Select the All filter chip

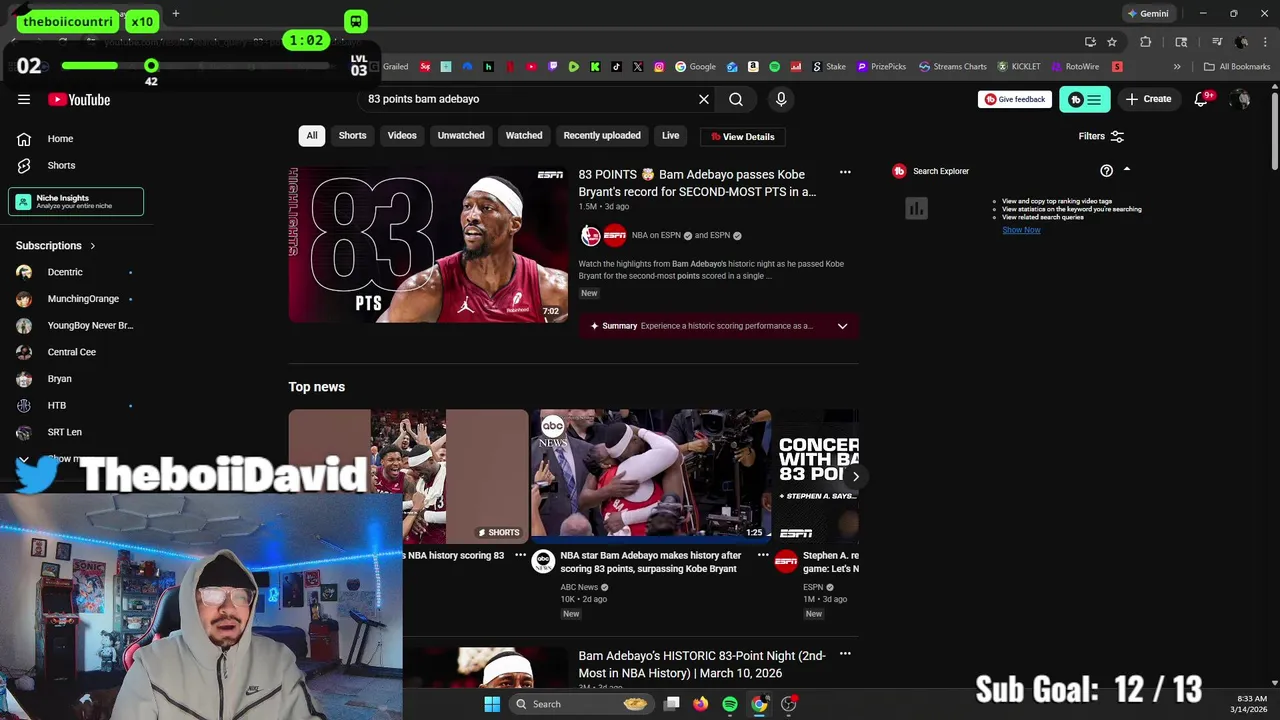(312, 135)
